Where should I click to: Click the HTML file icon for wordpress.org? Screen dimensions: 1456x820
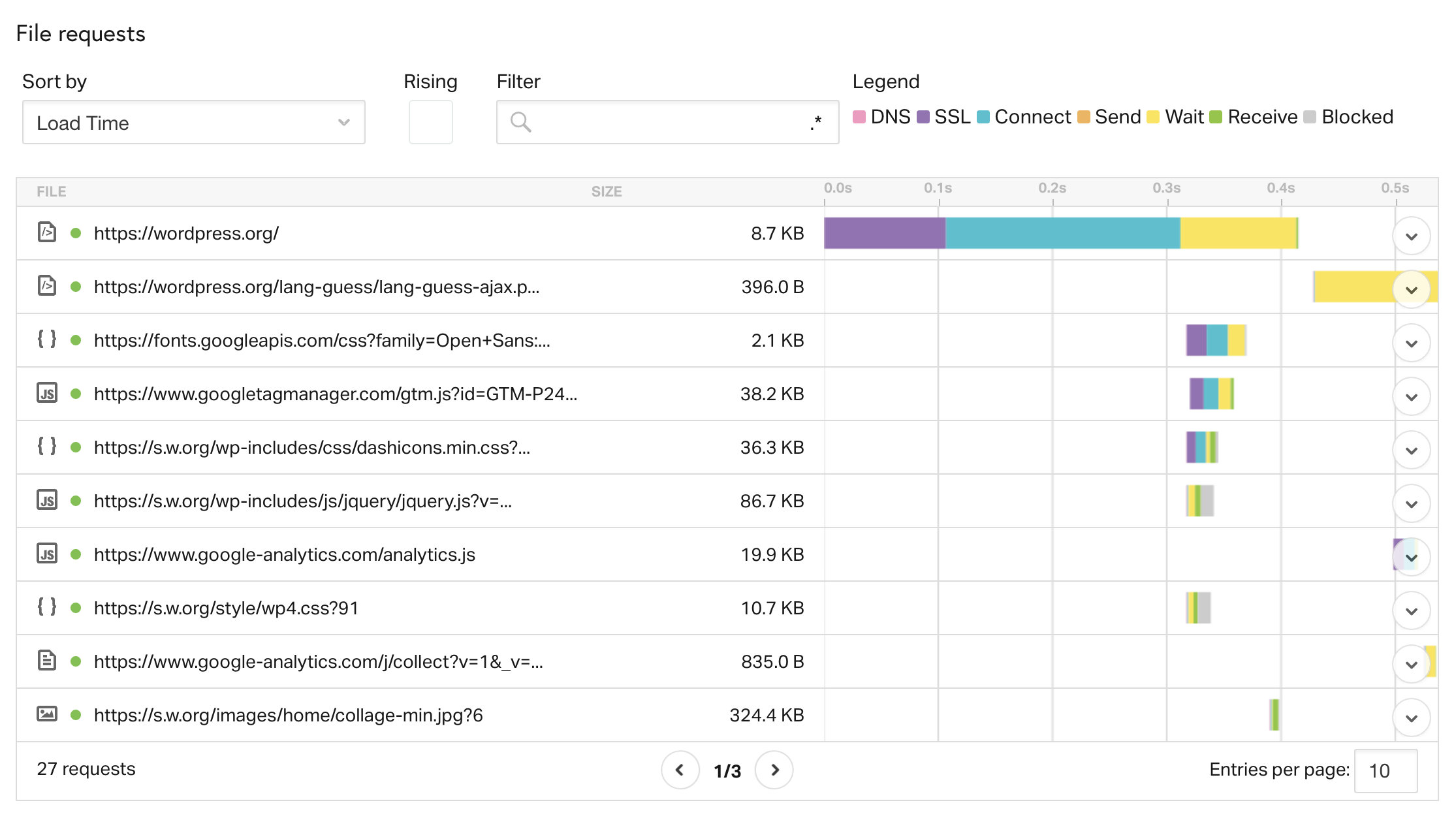pos(47,232)
